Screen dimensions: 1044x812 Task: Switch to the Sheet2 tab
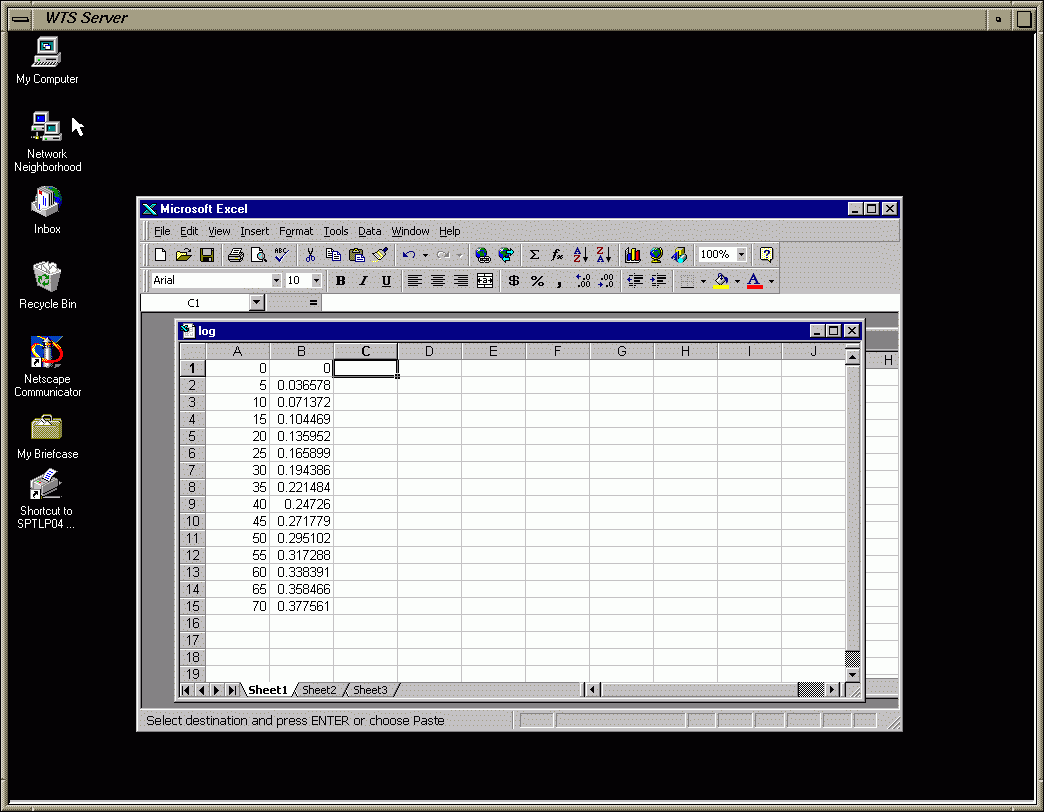pyautogui.click(x=319, y=690)
